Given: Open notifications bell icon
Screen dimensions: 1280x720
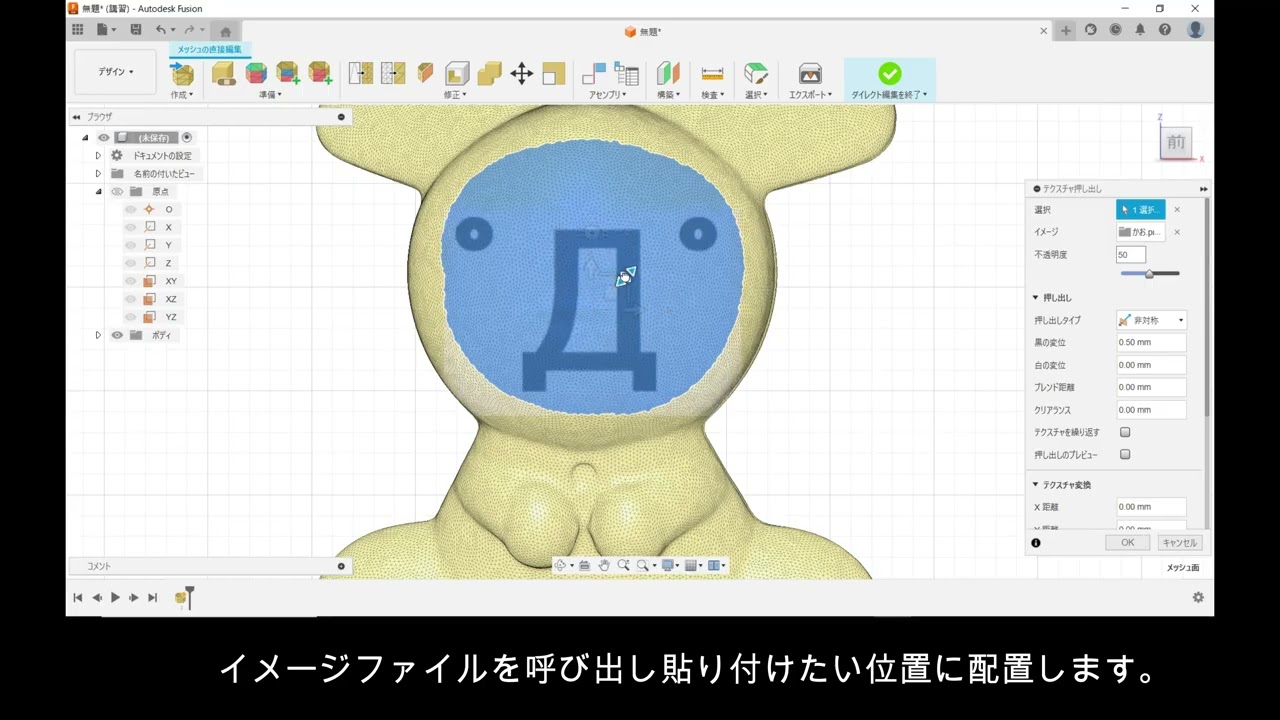Looking at the screenshot, I should tap(1140, 30).
